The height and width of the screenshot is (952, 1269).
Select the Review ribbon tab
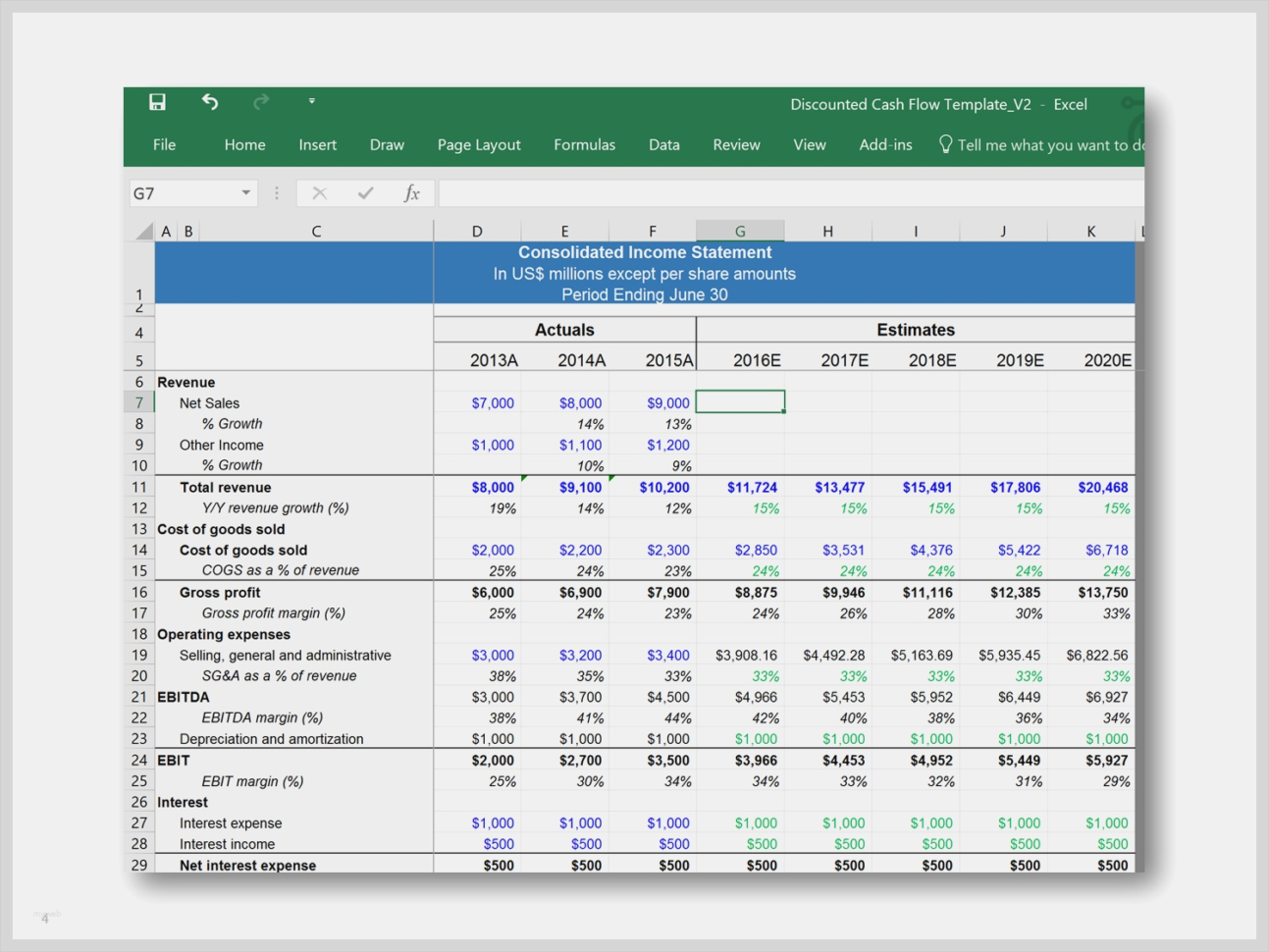(x=736, y=144)
